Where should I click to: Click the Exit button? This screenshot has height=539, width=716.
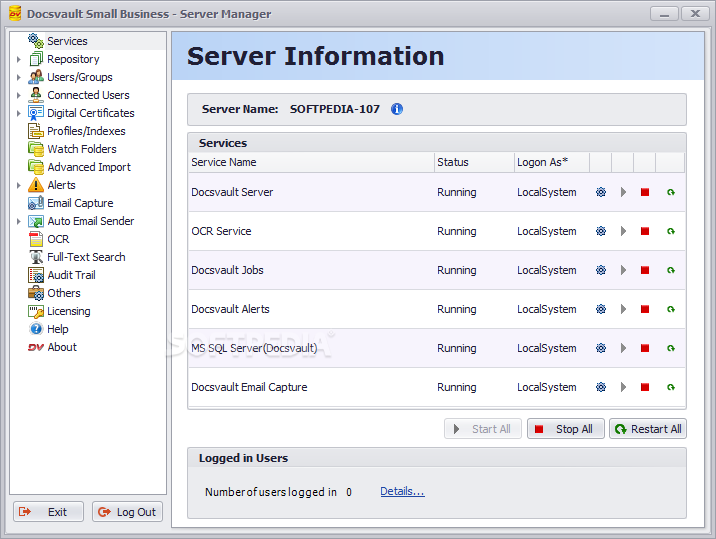click(48, 512)
